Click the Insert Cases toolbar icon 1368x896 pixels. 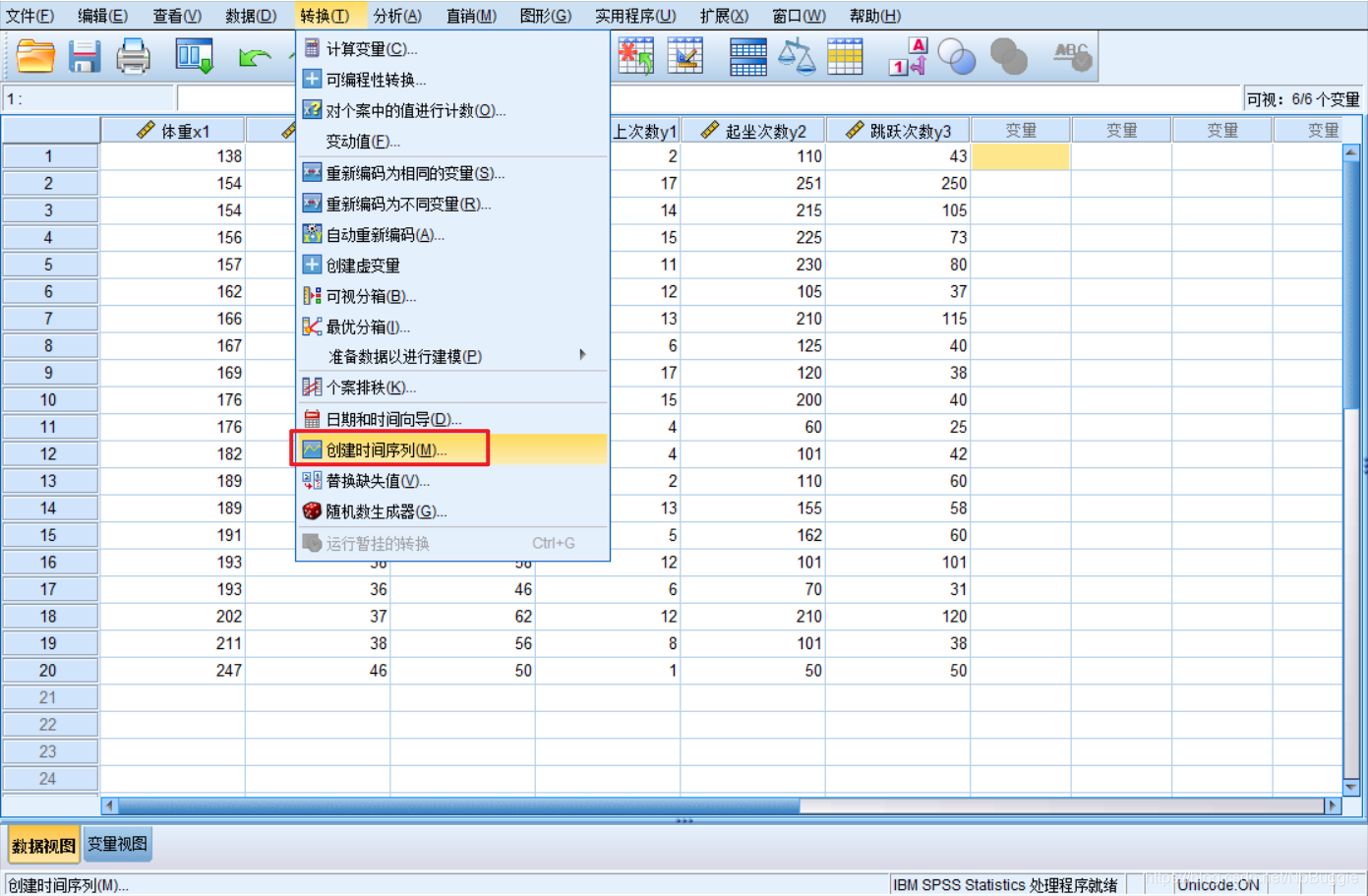(635, 57)
